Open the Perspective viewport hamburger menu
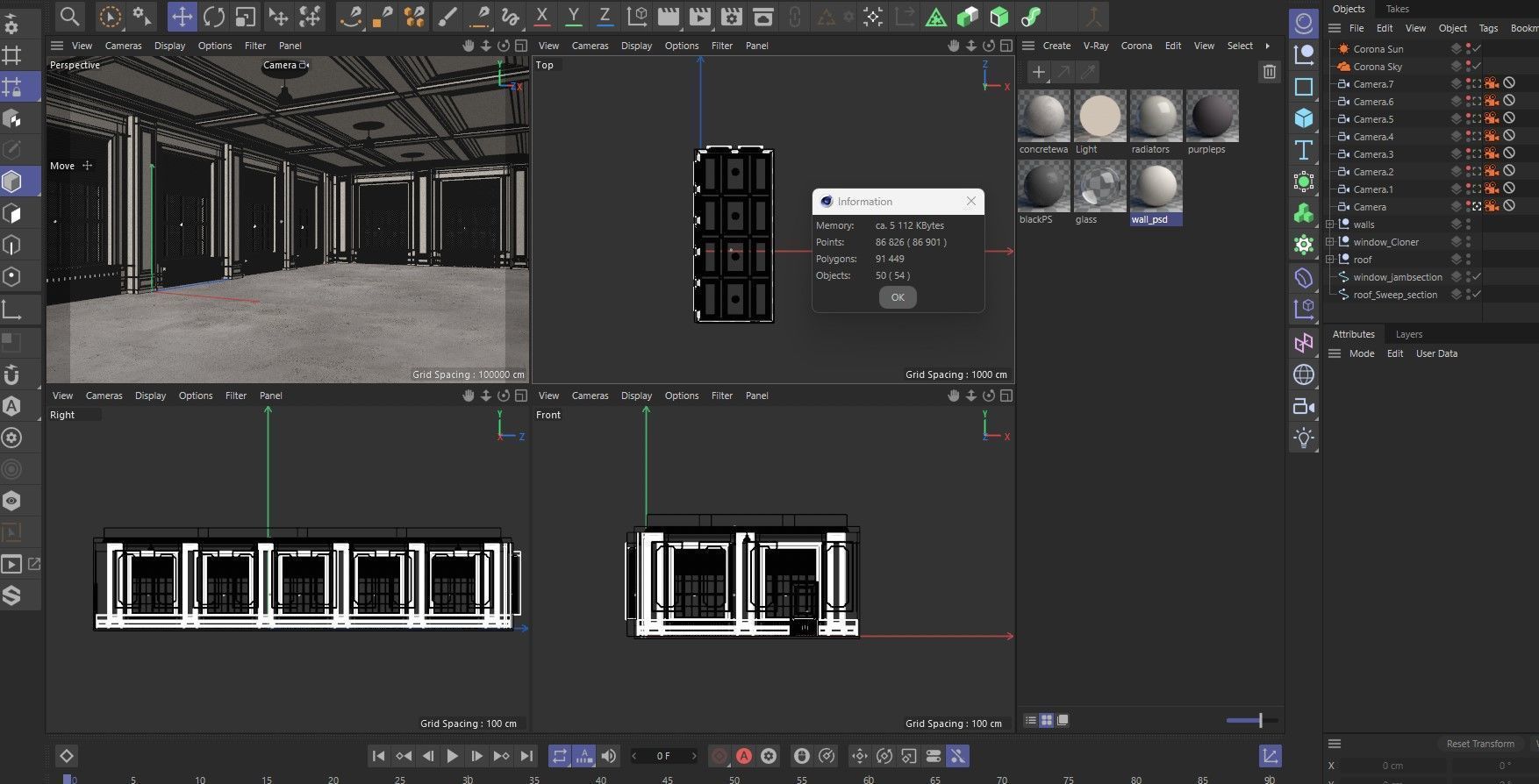The height and width of the screenshot is (784, 1539). pos(57,46)
